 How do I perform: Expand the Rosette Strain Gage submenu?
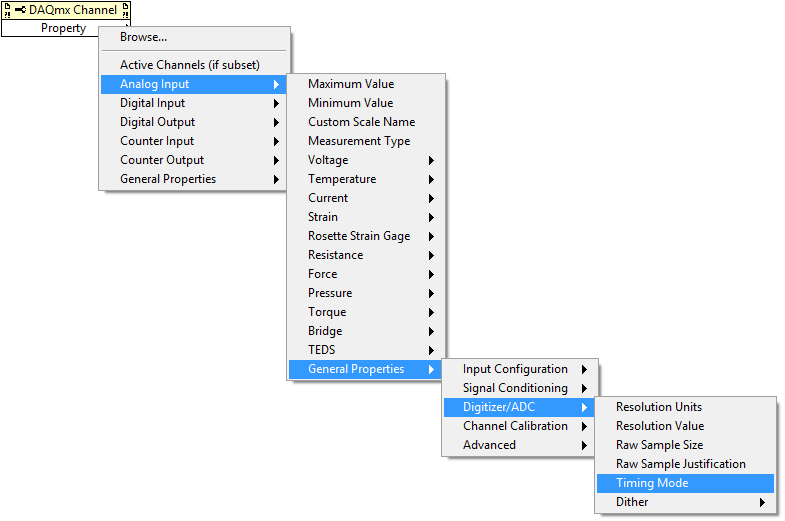[x=366, y=236]
